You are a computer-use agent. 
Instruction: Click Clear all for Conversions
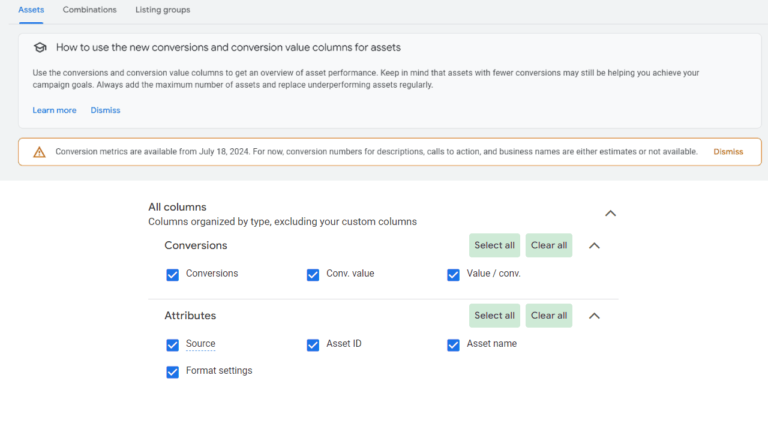click(549, 245)
